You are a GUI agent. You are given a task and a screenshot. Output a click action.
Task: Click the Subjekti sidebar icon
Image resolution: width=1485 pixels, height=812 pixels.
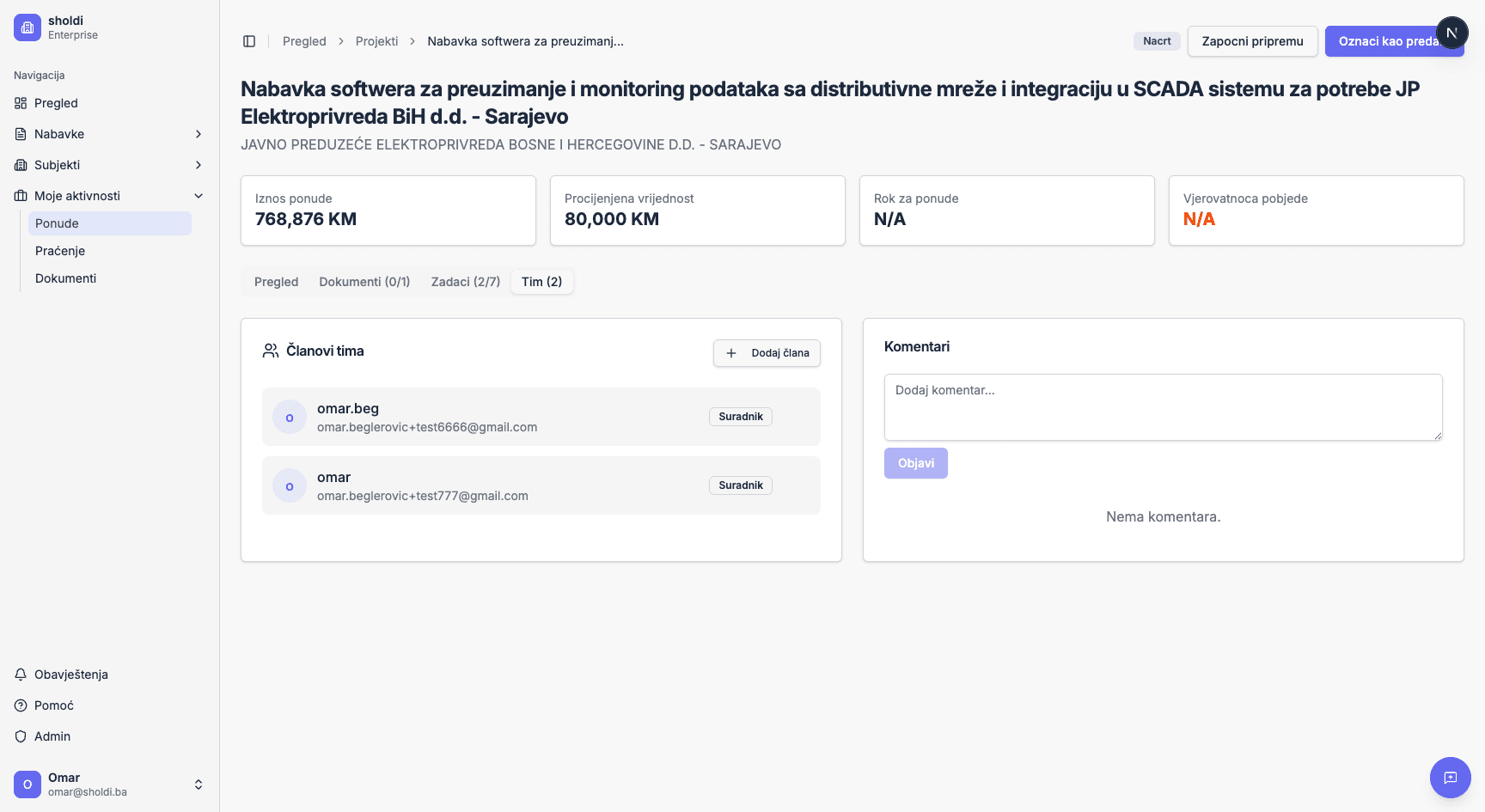pyautogui.click(x=21, y=165)
